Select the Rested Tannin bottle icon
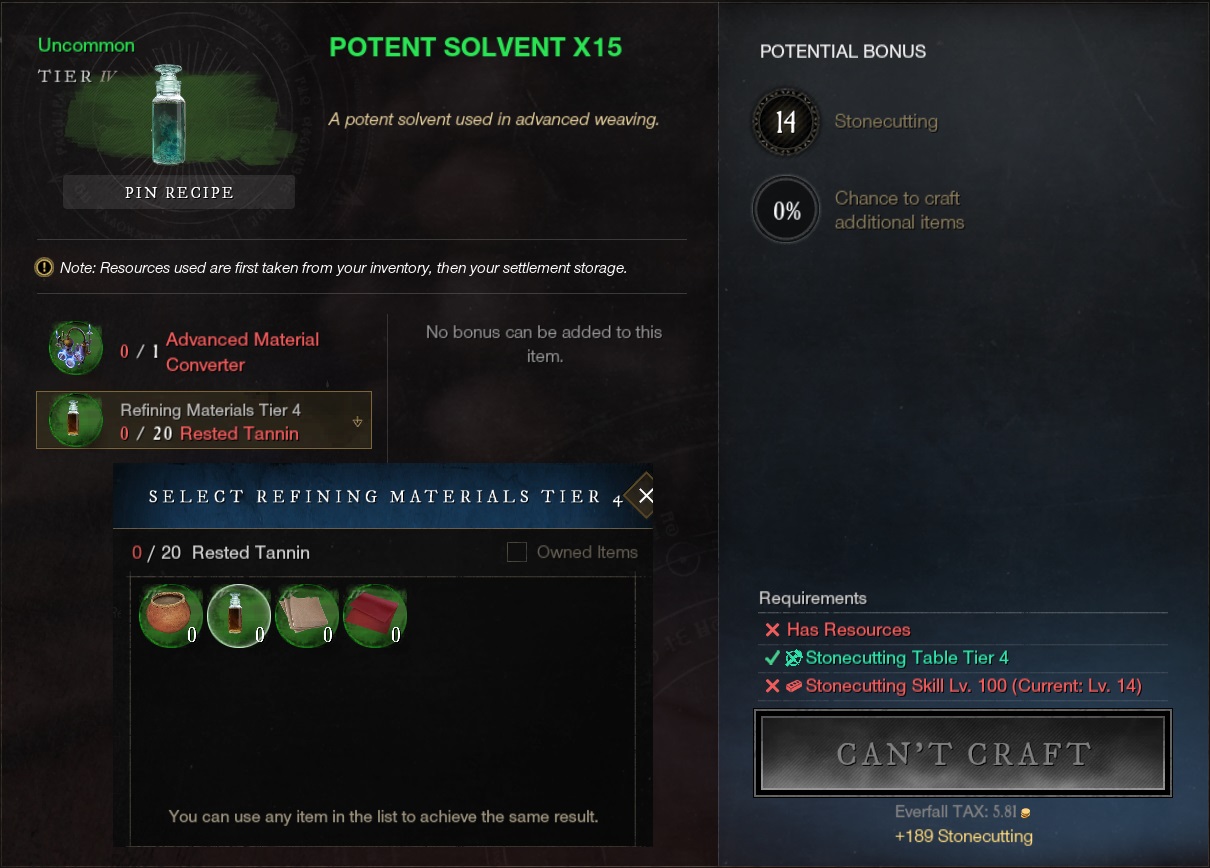 tap(238, 616)
